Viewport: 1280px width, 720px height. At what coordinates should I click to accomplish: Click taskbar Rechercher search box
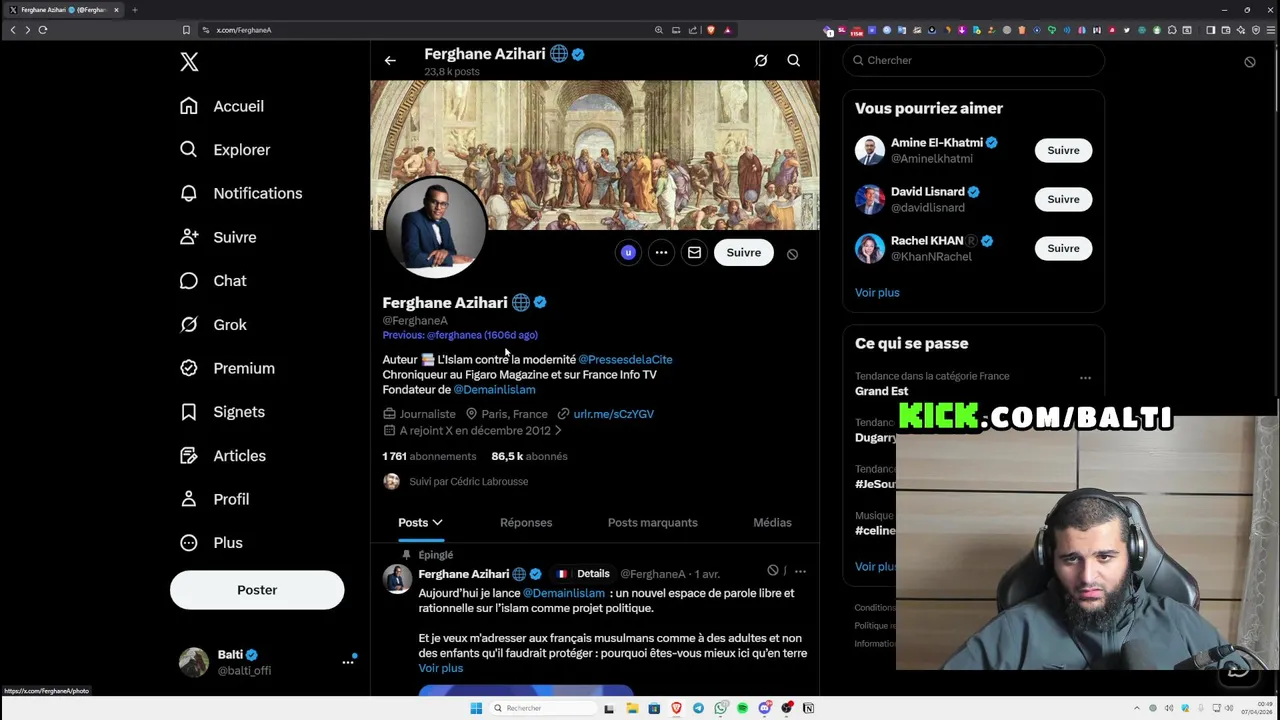coord(542,708)
